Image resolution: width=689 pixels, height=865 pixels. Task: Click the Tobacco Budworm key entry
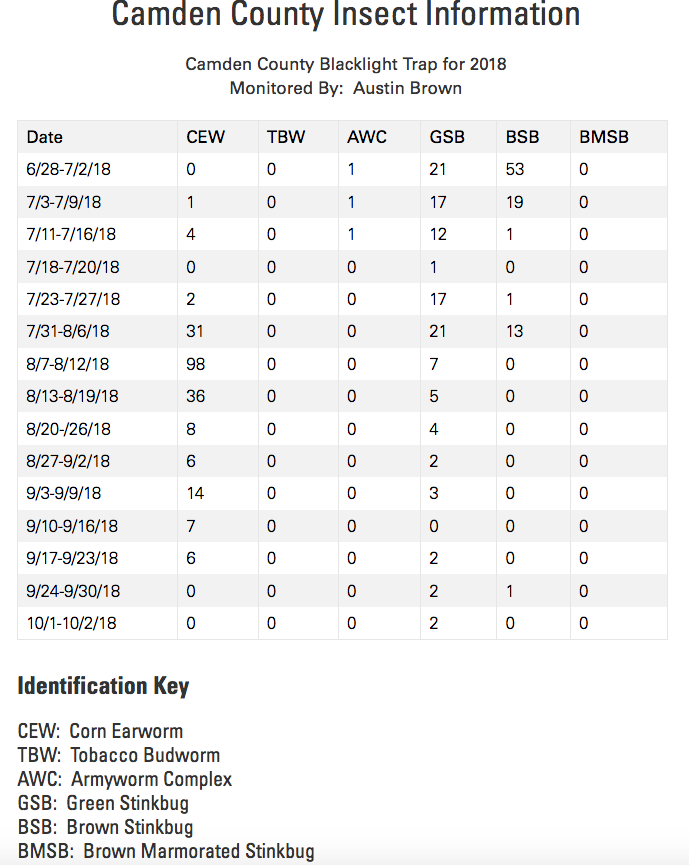(119, 755)
